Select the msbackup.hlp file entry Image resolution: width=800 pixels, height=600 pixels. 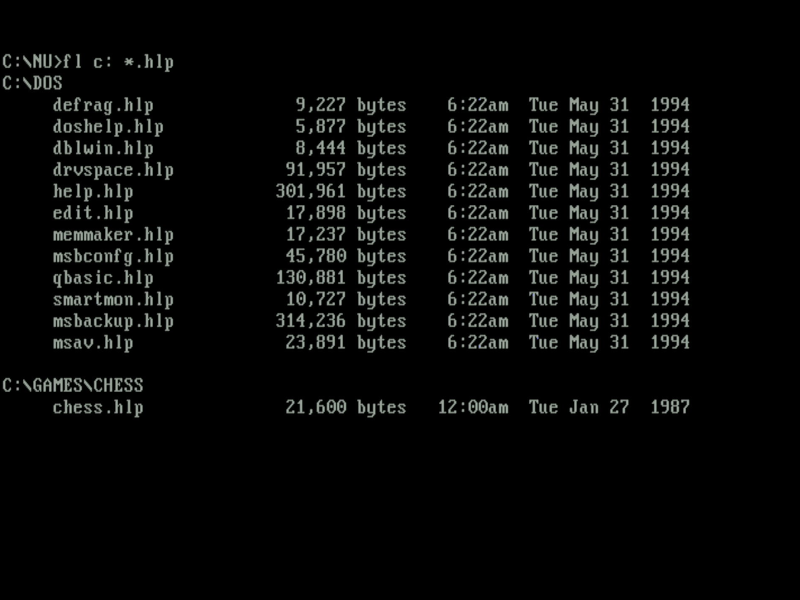[113, 321]
